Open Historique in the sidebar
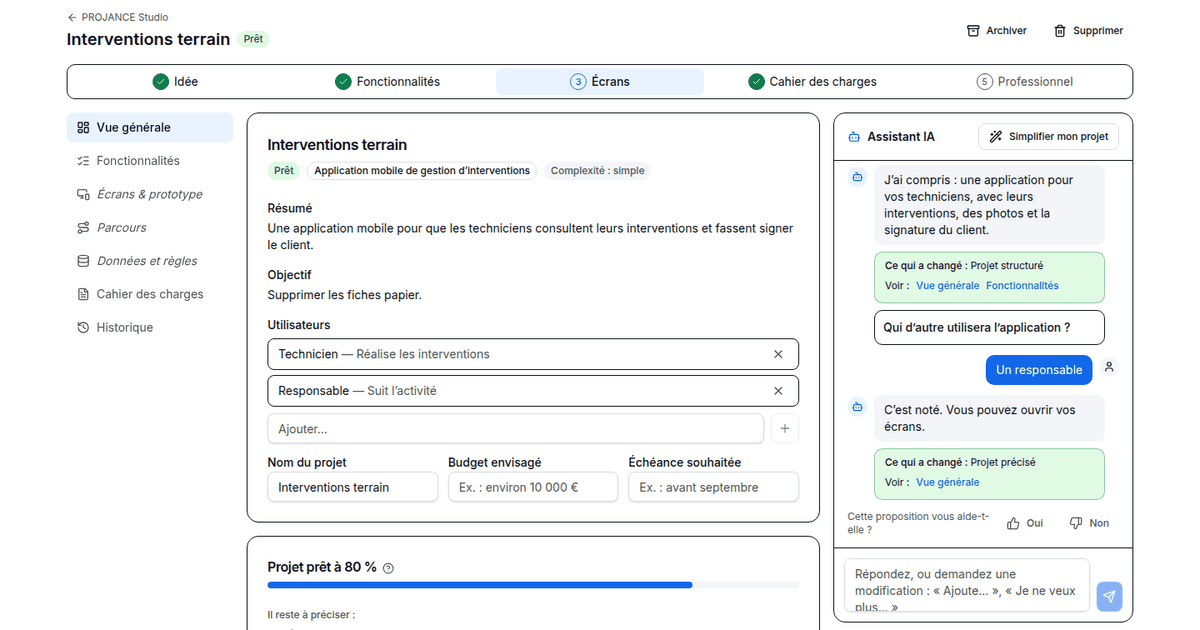The height and width of the screenshot is (630, 1200). pyautogui.click(x=150, y=327)
